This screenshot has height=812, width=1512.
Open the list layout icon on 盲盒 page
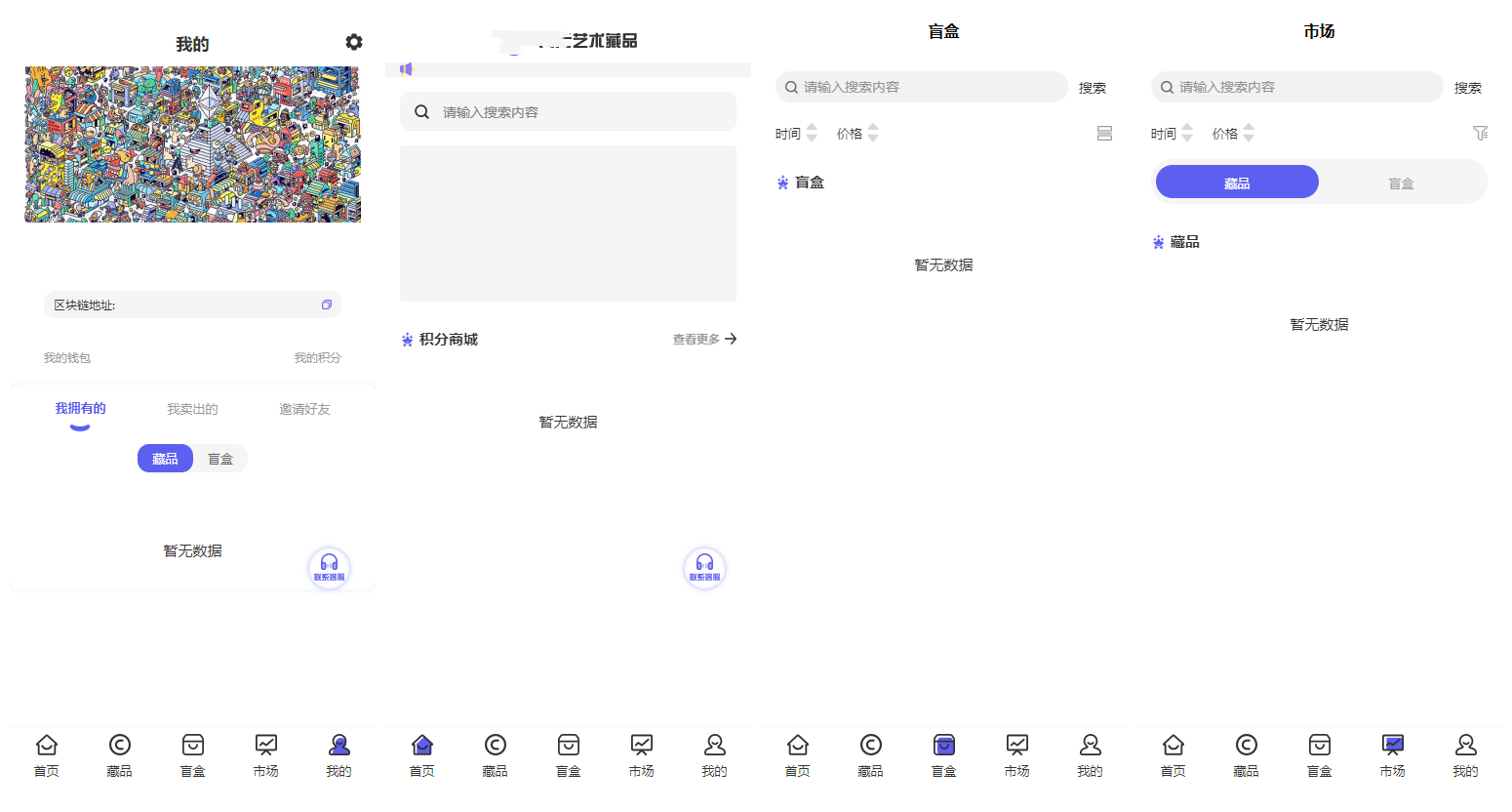tap(1104, 133)
